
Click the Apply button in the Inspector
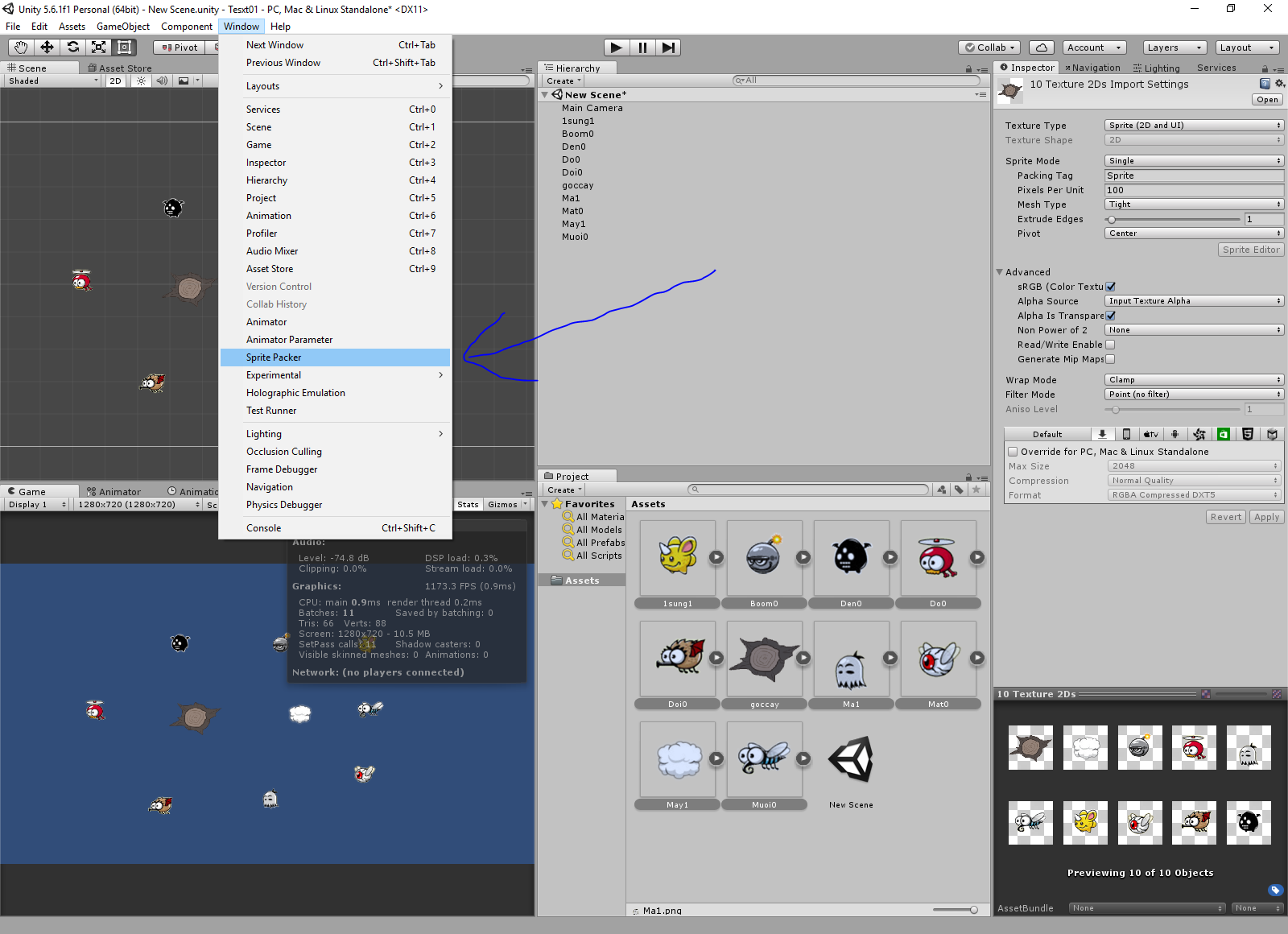click(x=1266, y=516)
